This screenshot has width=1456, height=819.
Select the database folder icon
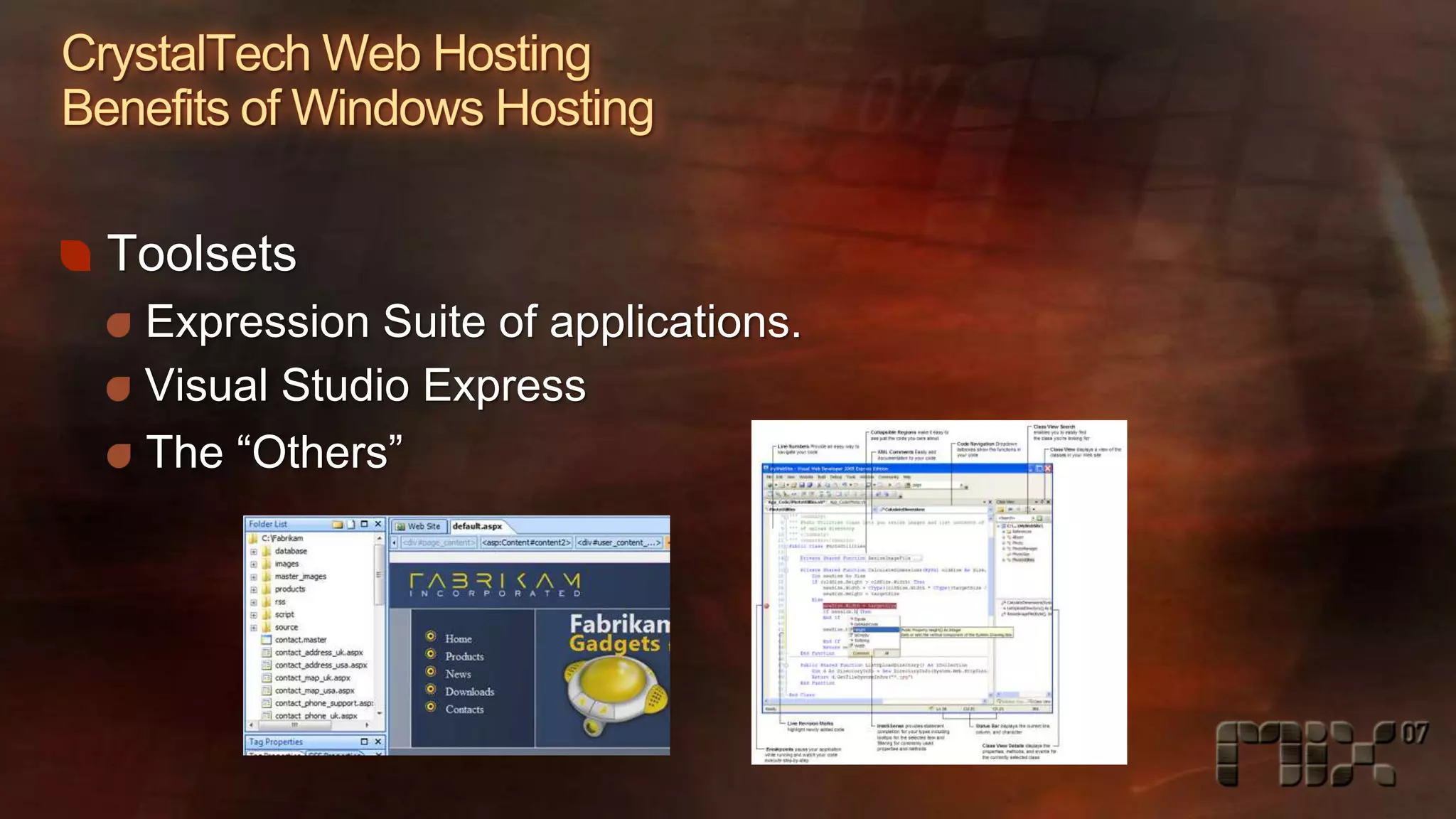click(267, 551)
